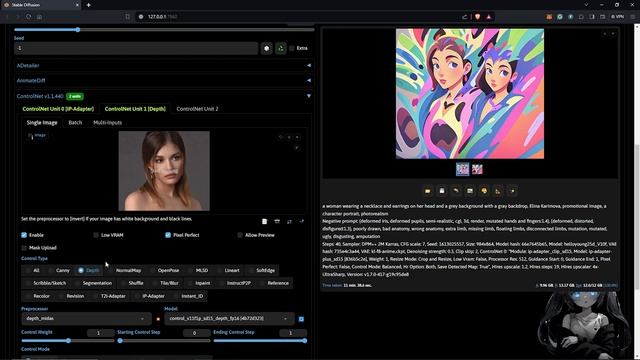Click the send dimensions arrow icon

click(302, 221)
